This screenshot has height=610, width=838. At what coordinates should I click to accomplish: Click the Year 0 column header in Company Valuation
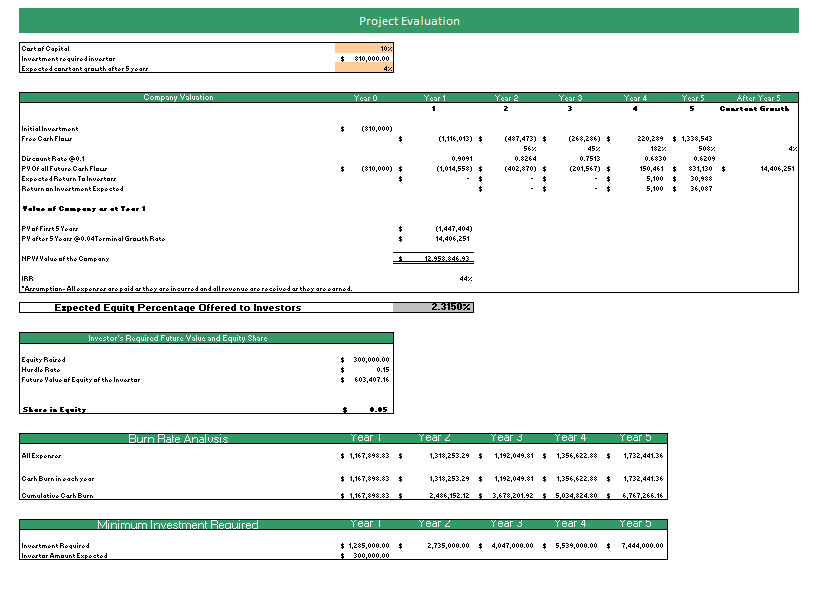coord(364,97)
